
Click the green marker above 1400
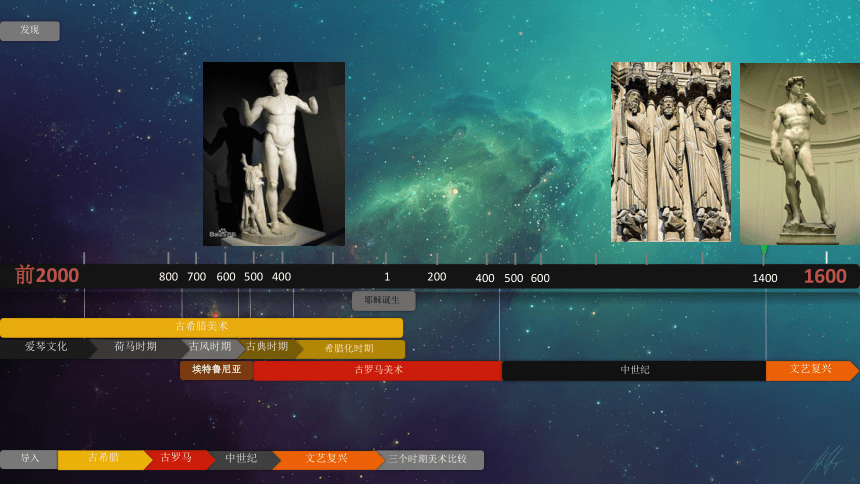point(763,250)
